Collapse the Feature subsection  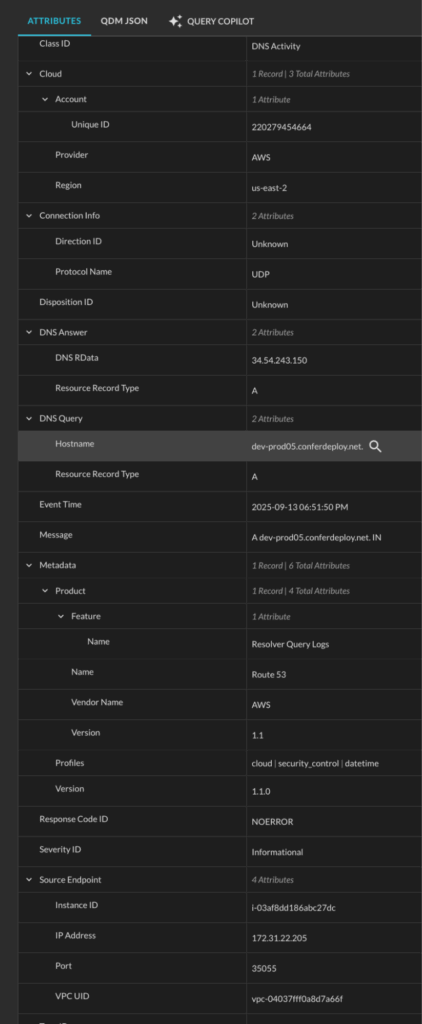[x=61, y=616]
